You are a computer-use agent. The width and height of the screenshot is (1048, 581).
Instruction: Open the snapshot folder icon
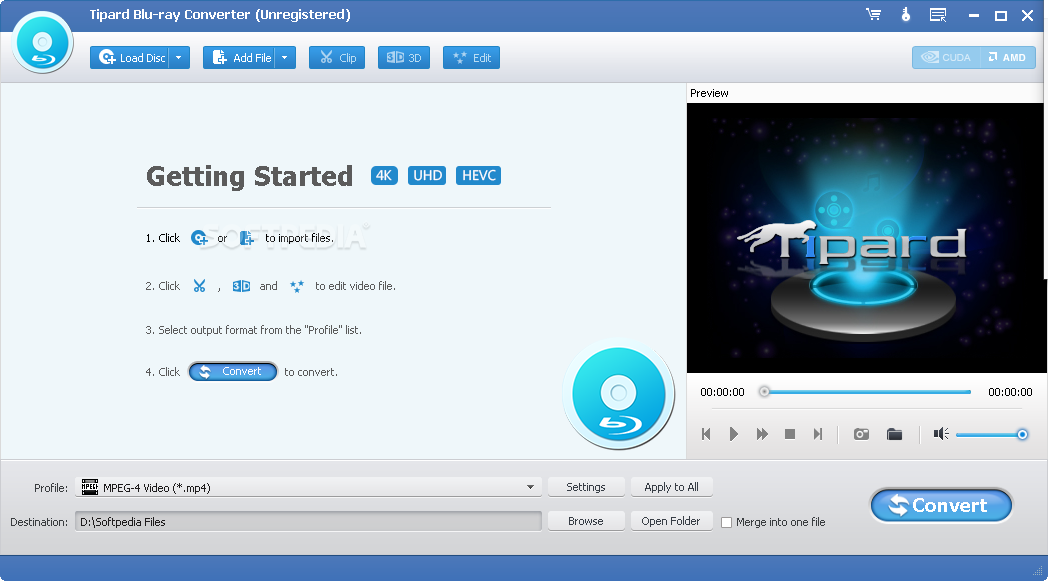[x=894, y=435]
